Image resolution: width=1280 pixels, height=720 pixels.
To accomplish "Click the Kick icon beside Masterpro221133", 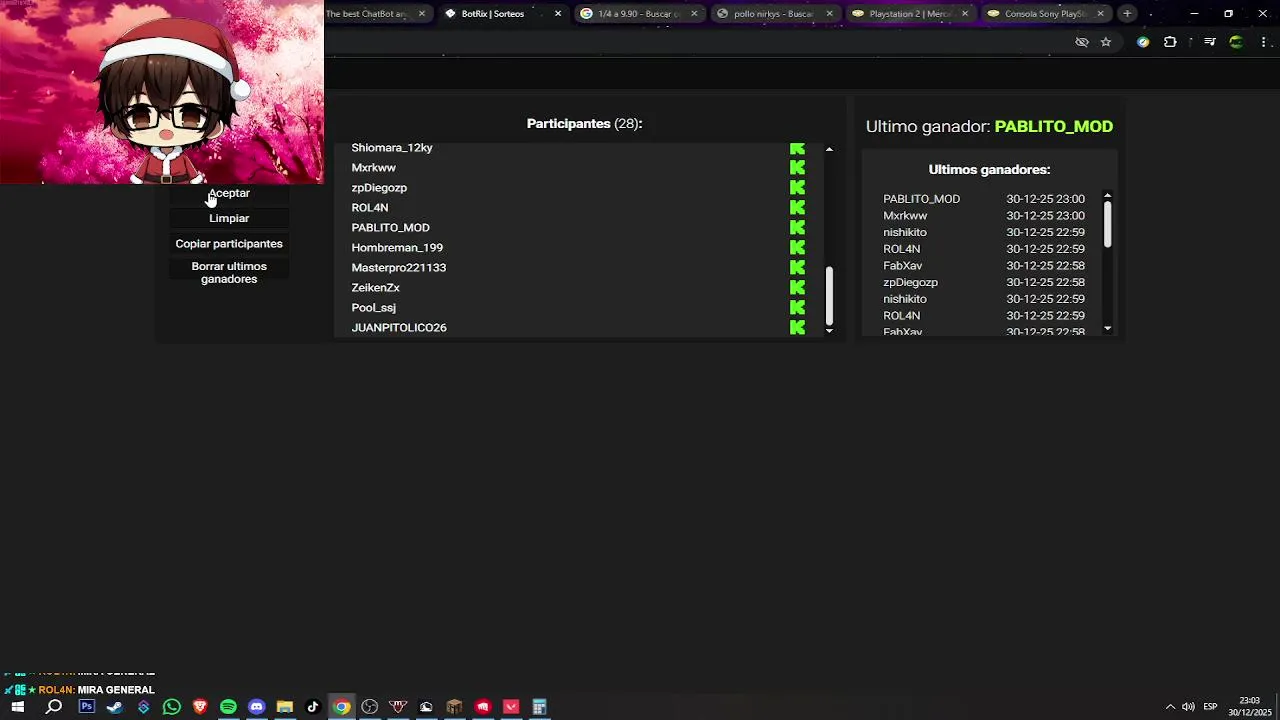I will point(797,267).
